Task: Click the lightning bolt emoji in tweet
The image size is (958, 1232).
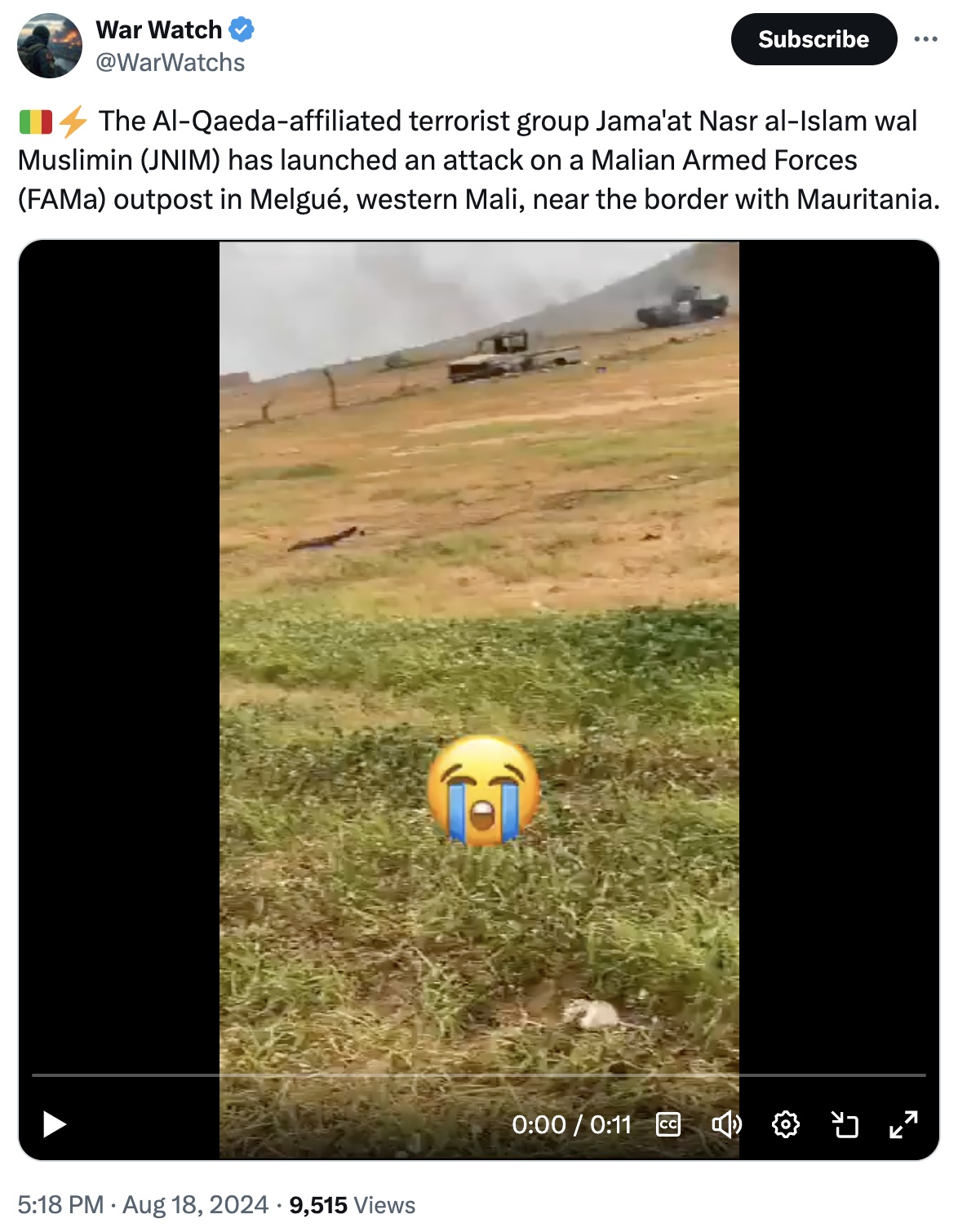Action: click(73, 122)
